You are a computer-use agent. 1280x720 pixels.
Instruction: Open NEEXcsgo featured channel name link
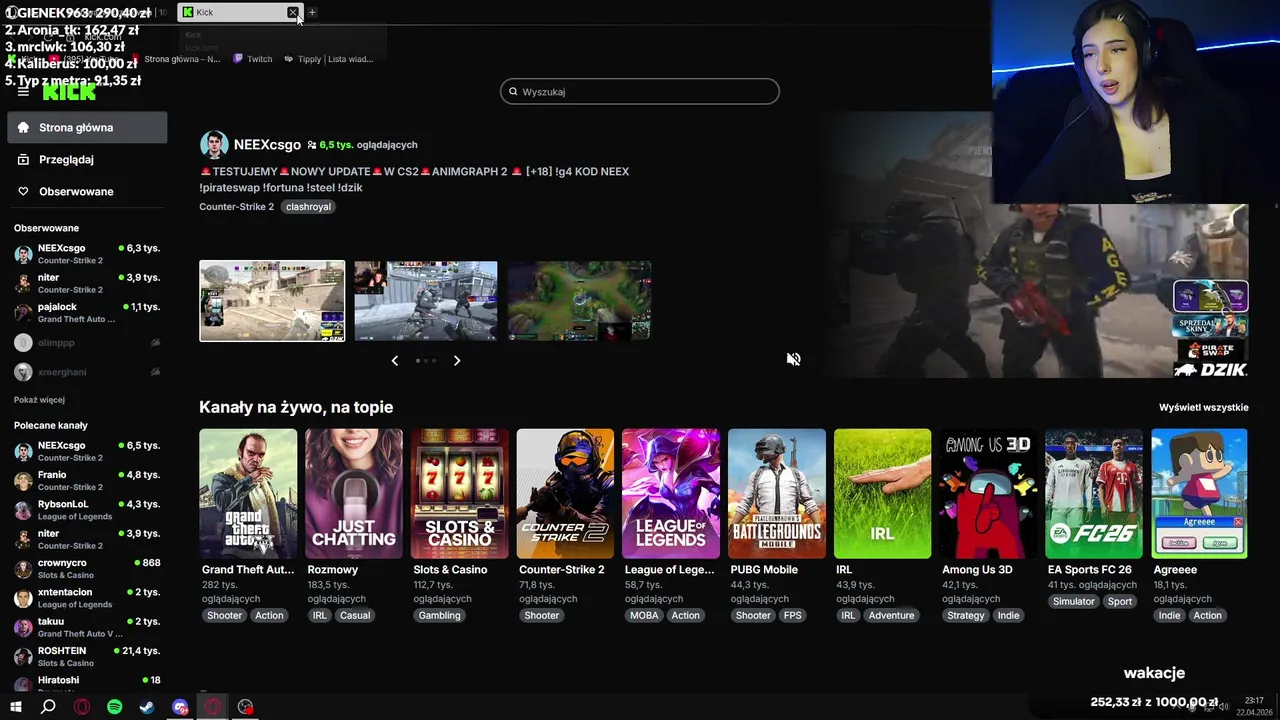coord(267,144)
